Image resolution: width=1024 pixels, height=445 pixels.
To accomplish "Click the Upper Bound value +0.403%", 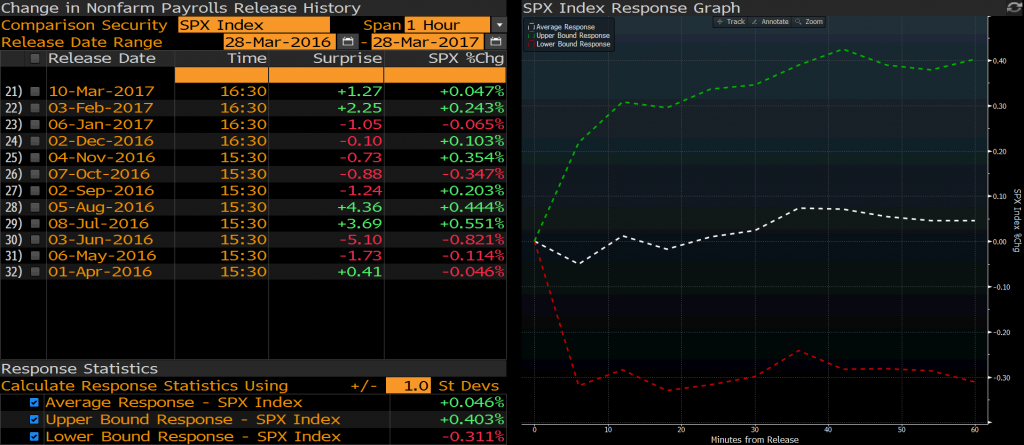I will [x=472, y=420].
